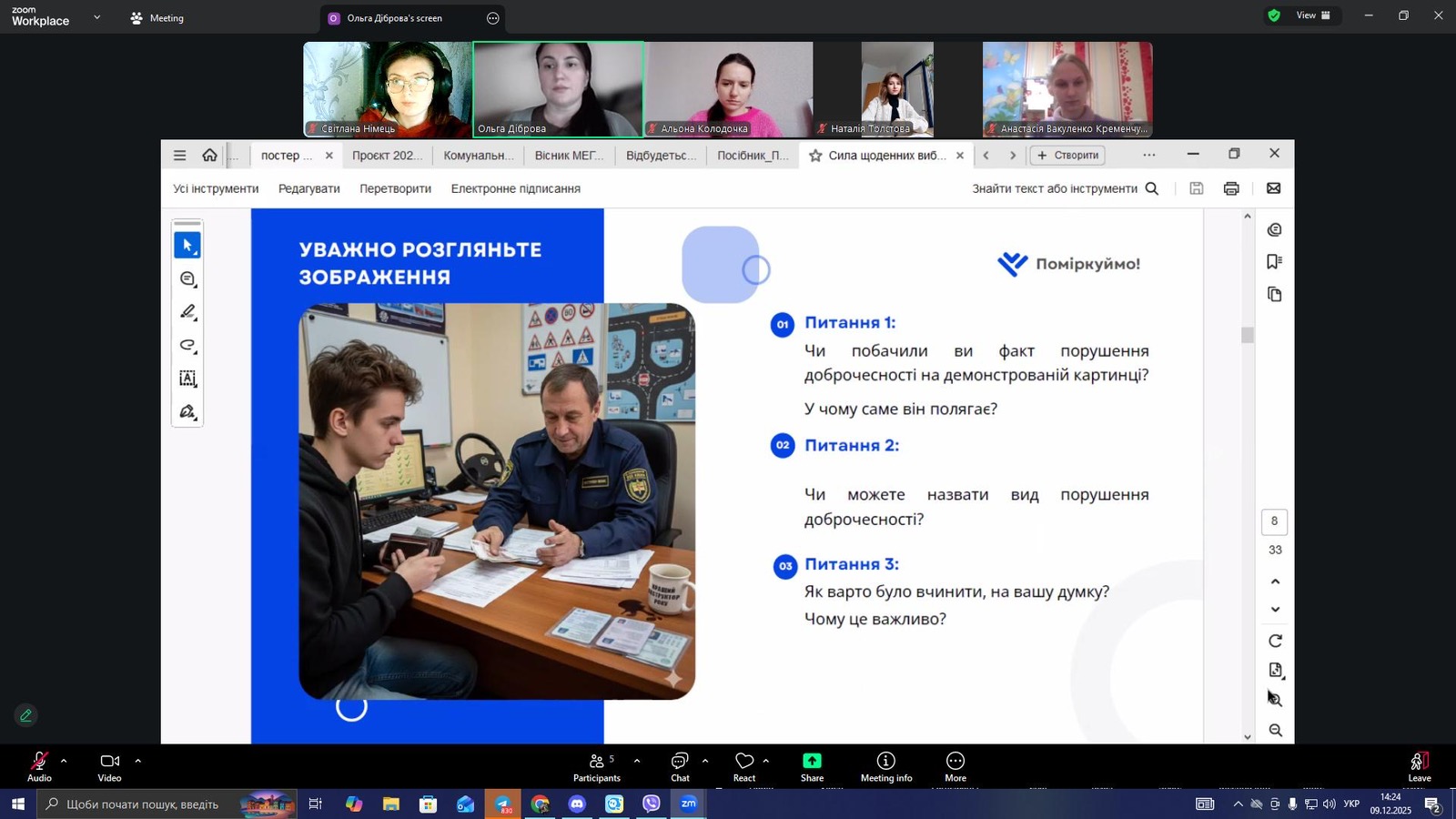Viewport: 1456px width, 819px height.
Task: Expand audio options arrow next to Audio
Action: point(64,761)
